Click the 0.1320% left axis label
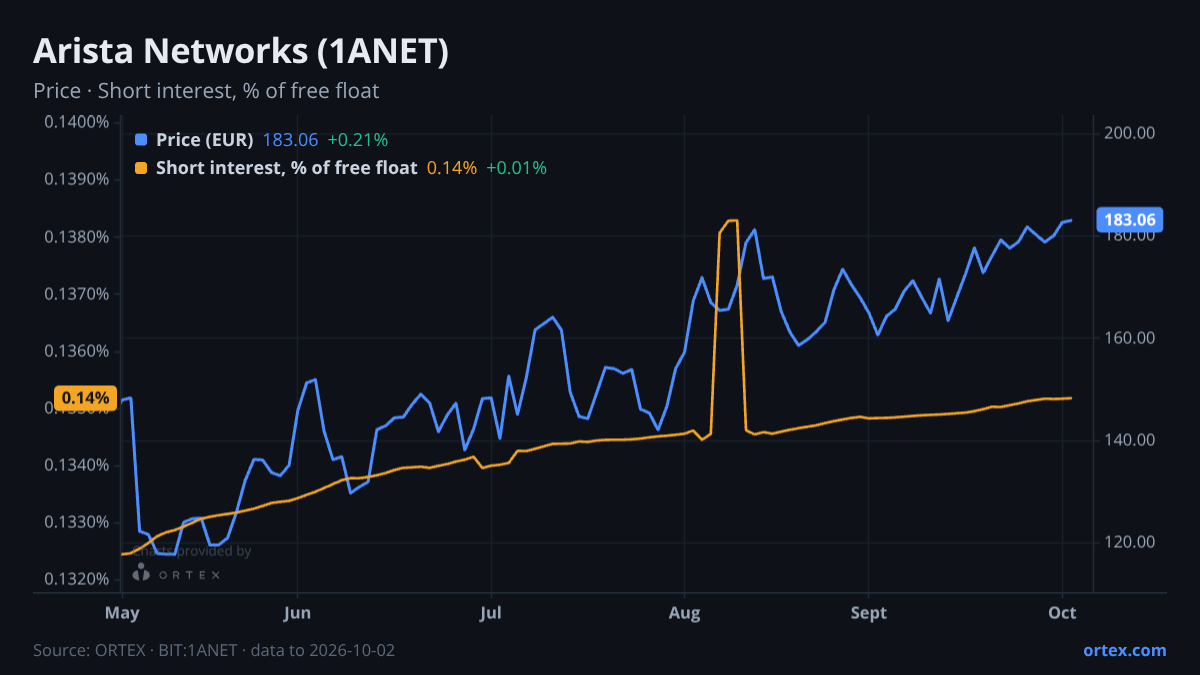This screenshot has width=1200, height=675. [x=77, y=579]
